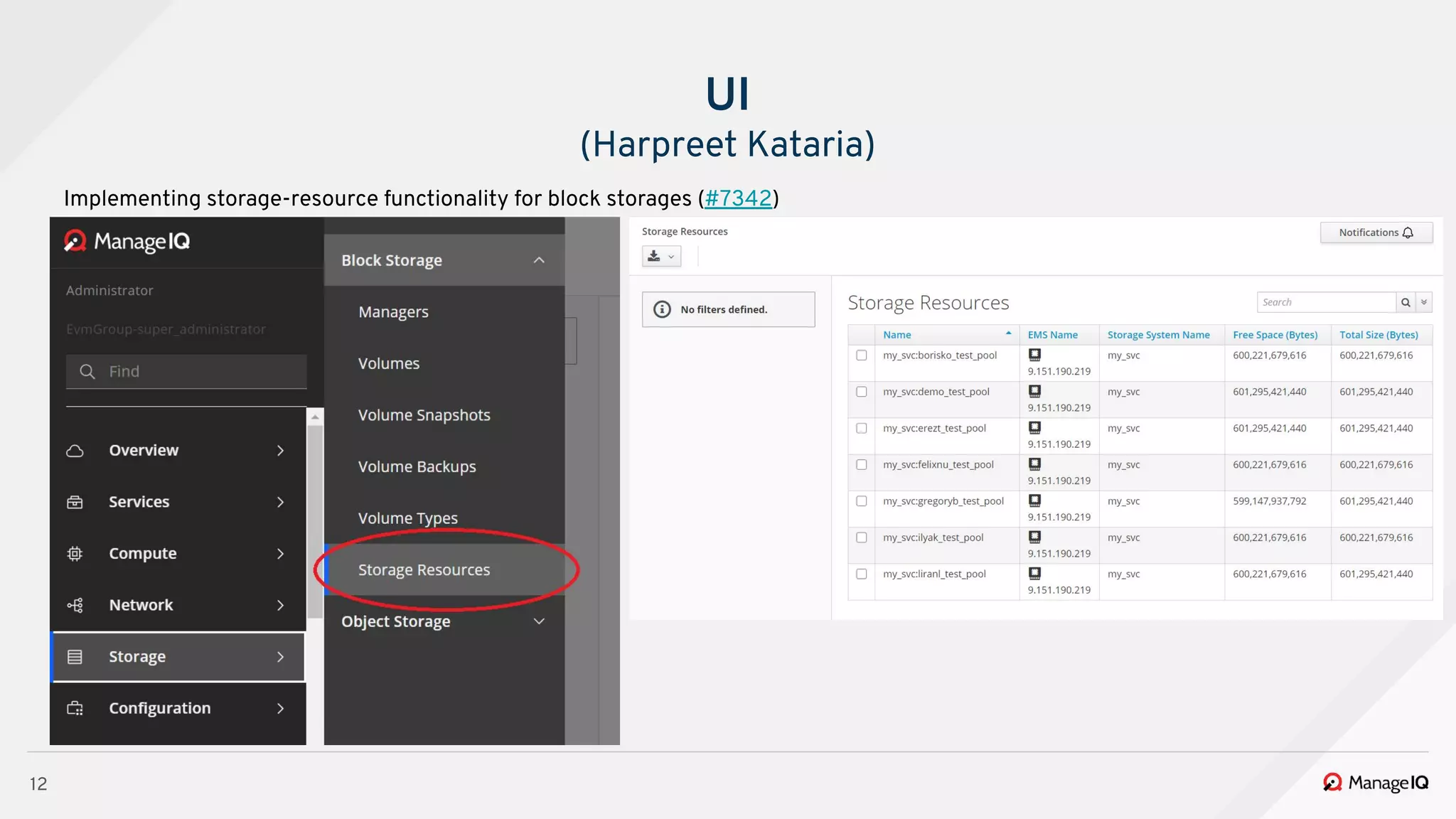Screen dimensions: 1456x819
Task: Check the my_svc:liranl_test_pool row checkbox
Action: tap(862, 574)
